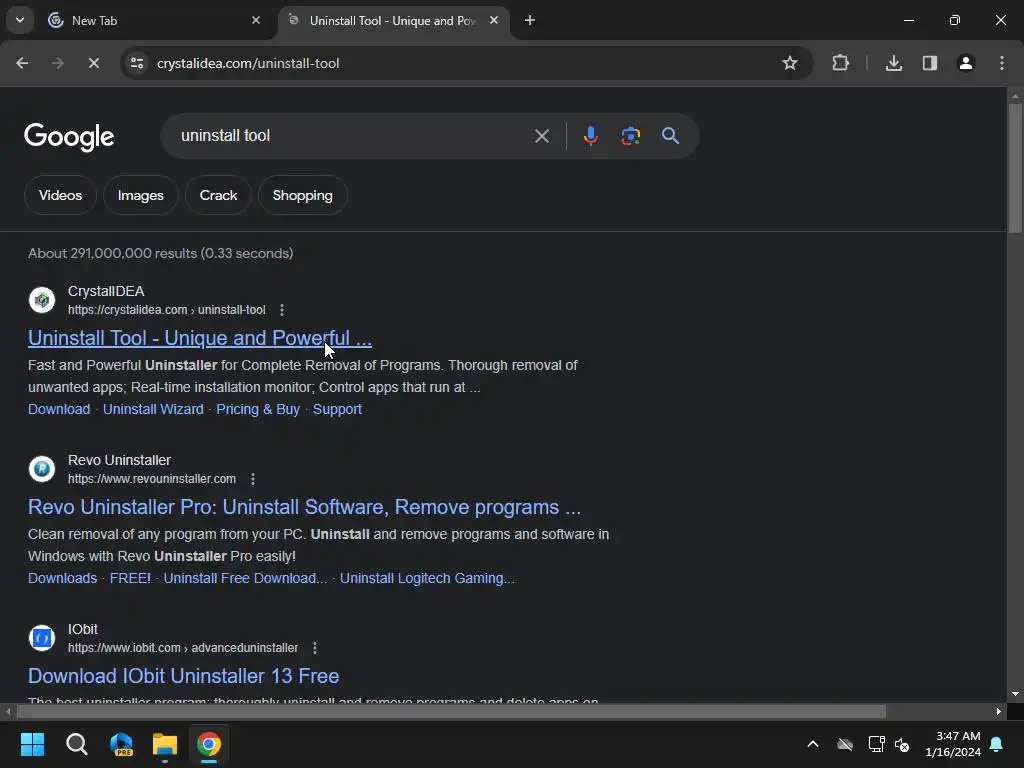The width and height of the screenshot is (1024, 768).
Task: Open the network status tray icon
Action: pyautogui.click(x=876, y=744)
